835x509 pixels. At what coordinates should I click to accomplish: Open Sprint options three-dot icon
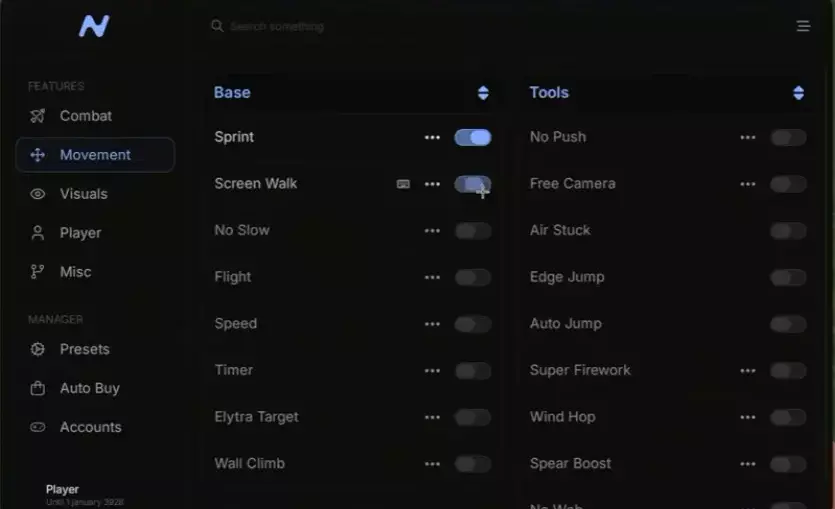point(432,137)
